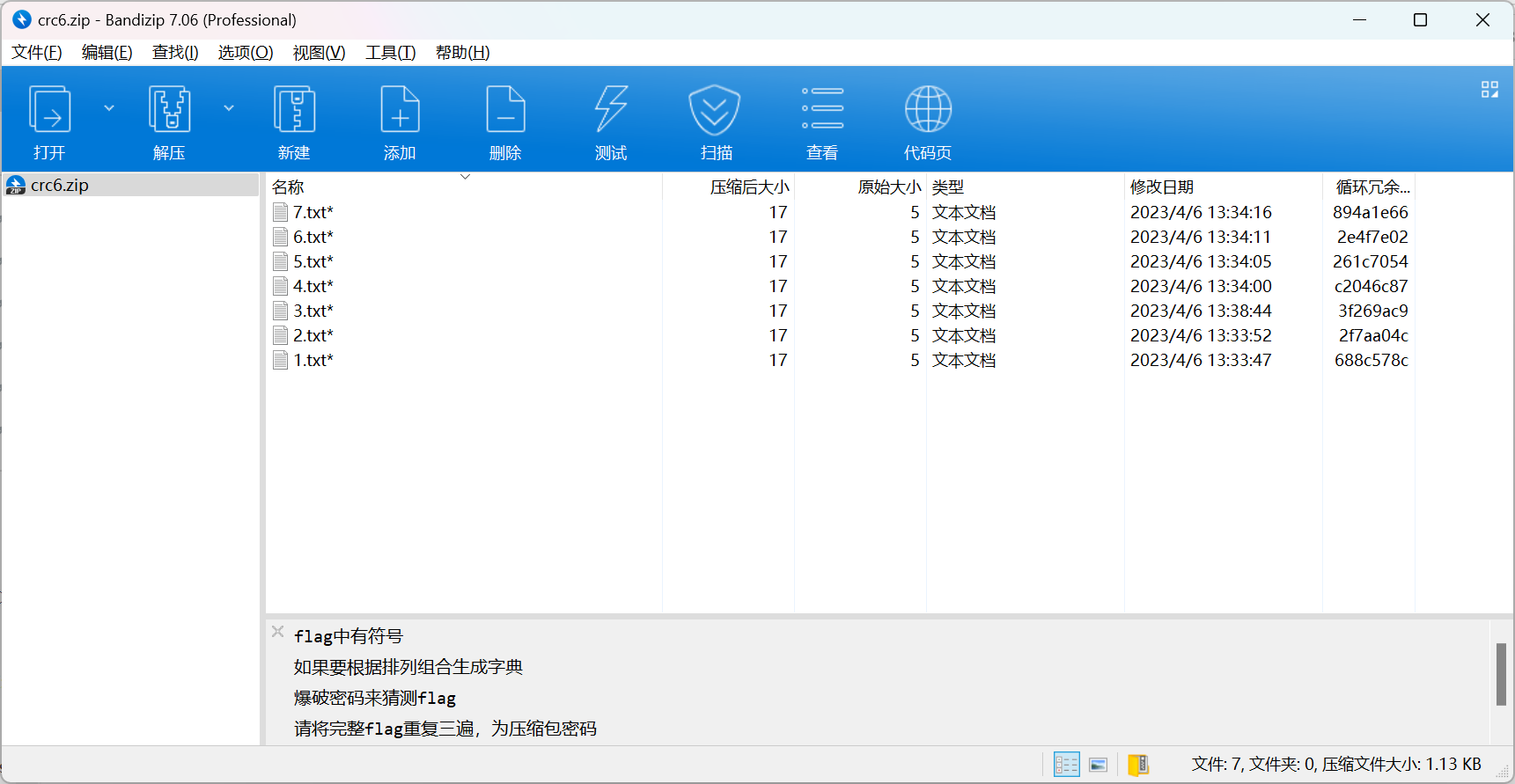Open the 帮助(H) menu
Screen dimensions: 1515x784
[x=463, y=53]
